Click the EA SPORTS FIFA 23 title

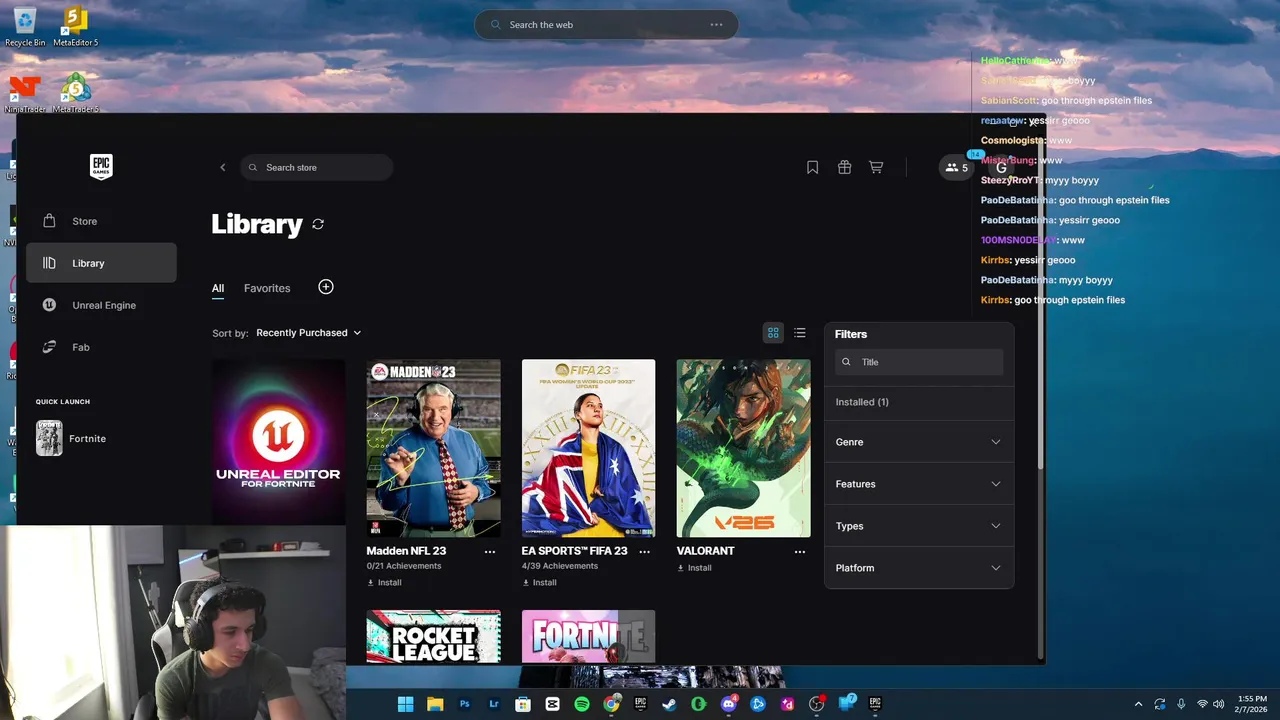575,551
